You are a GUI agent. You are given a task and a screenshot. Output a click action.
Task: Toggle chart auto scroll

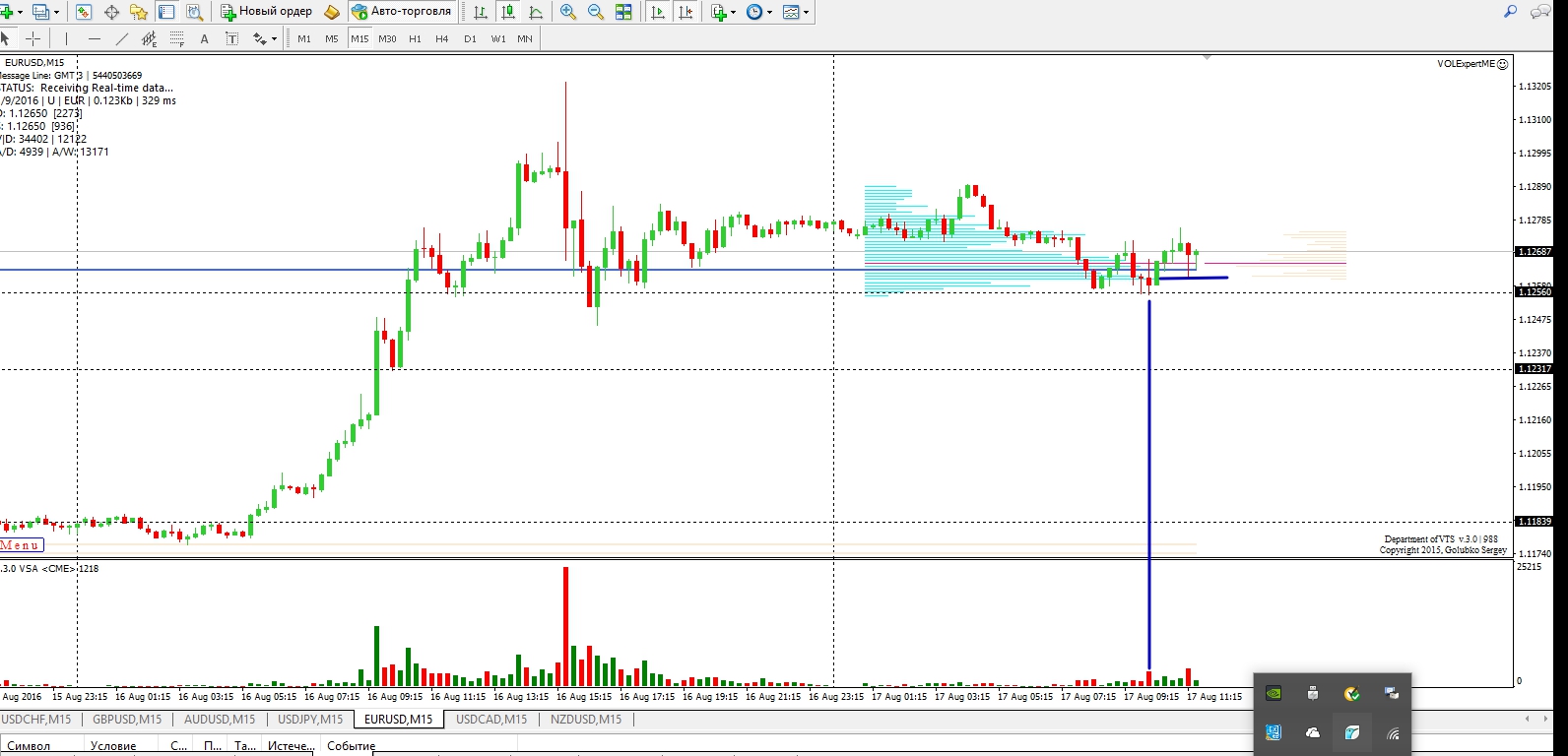point(658,12)
